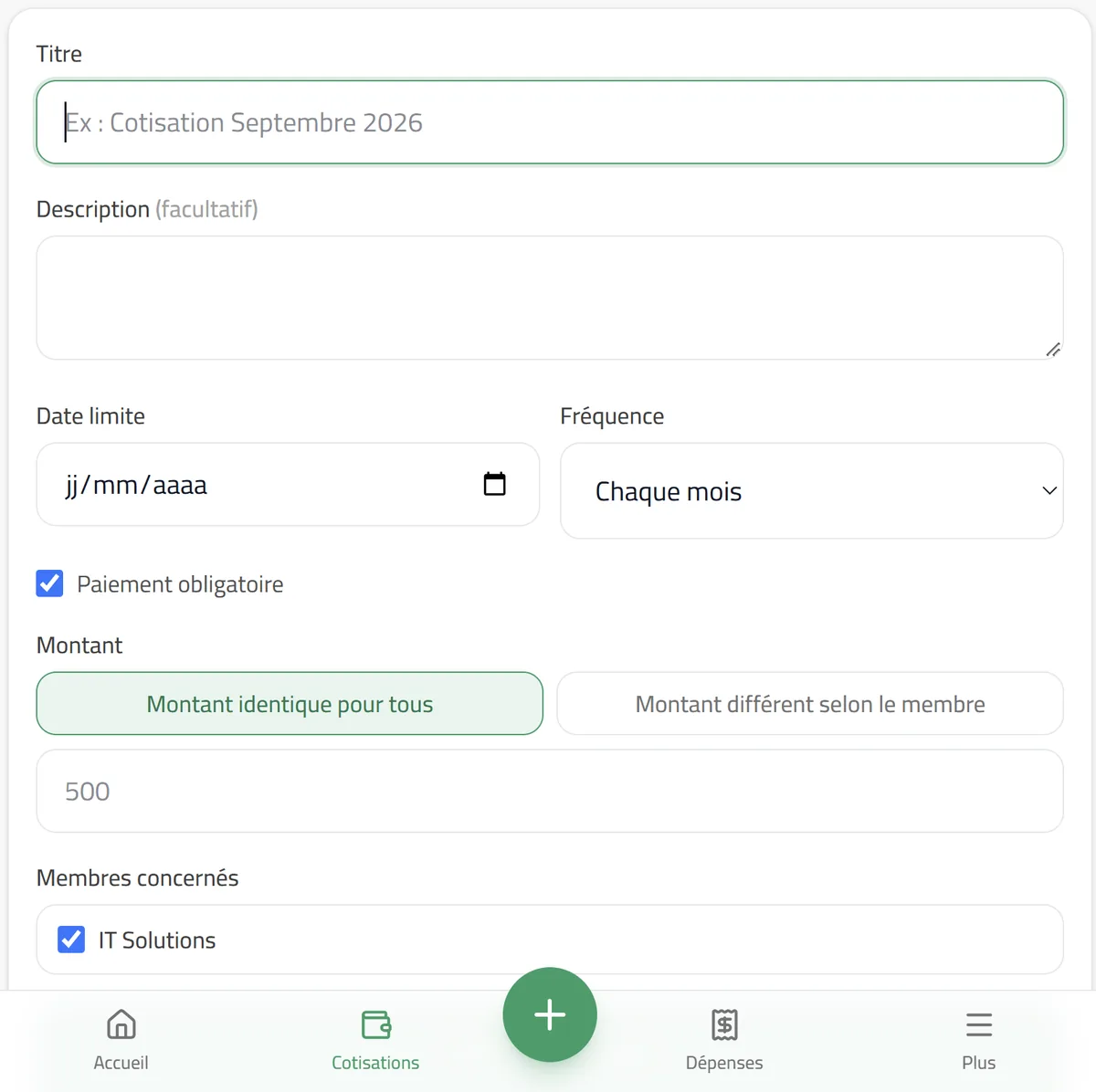Viewport: 1096px width, 1092px height.
Task: Grab the description textarea resize handle
Action: tap(1053, 349)
